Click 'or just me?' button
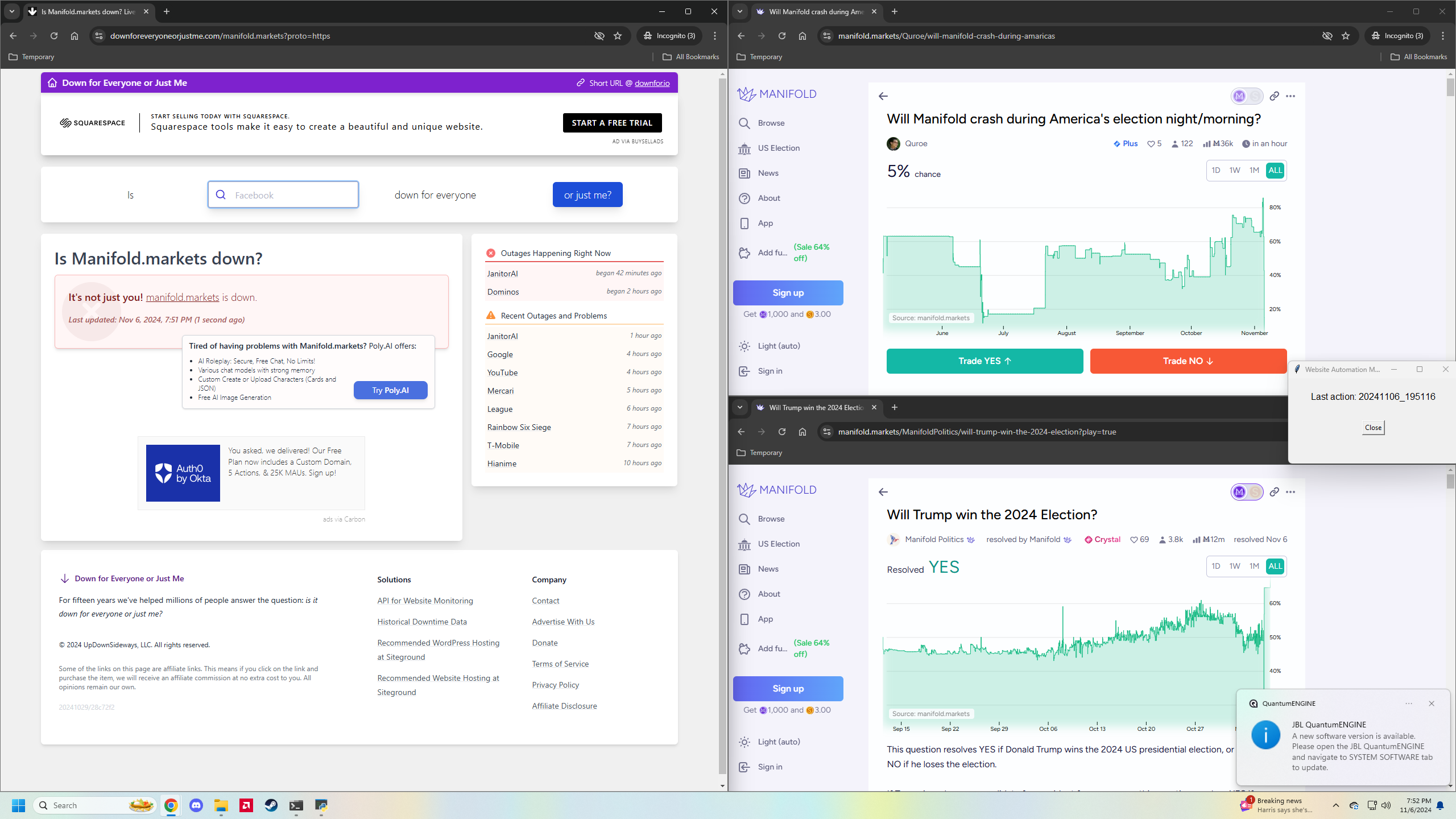This screenshot has width=1456, height=819. 588,195
